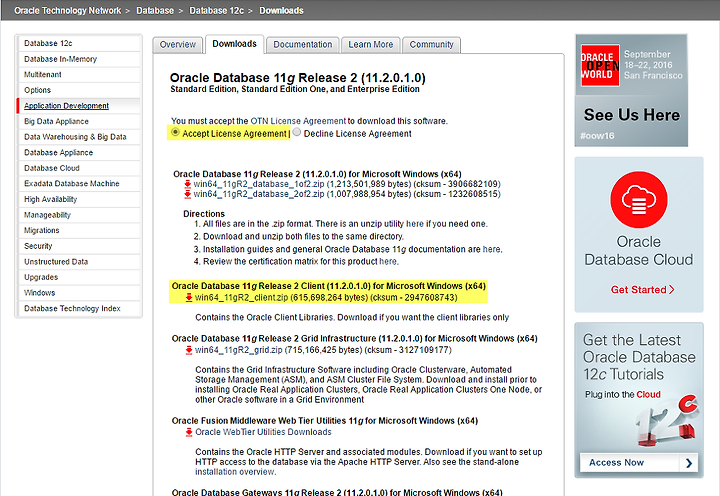Viewport: 720px width, 496px height.
Task: Select Database Appliance in sidebar
Action: coord(79,152)
